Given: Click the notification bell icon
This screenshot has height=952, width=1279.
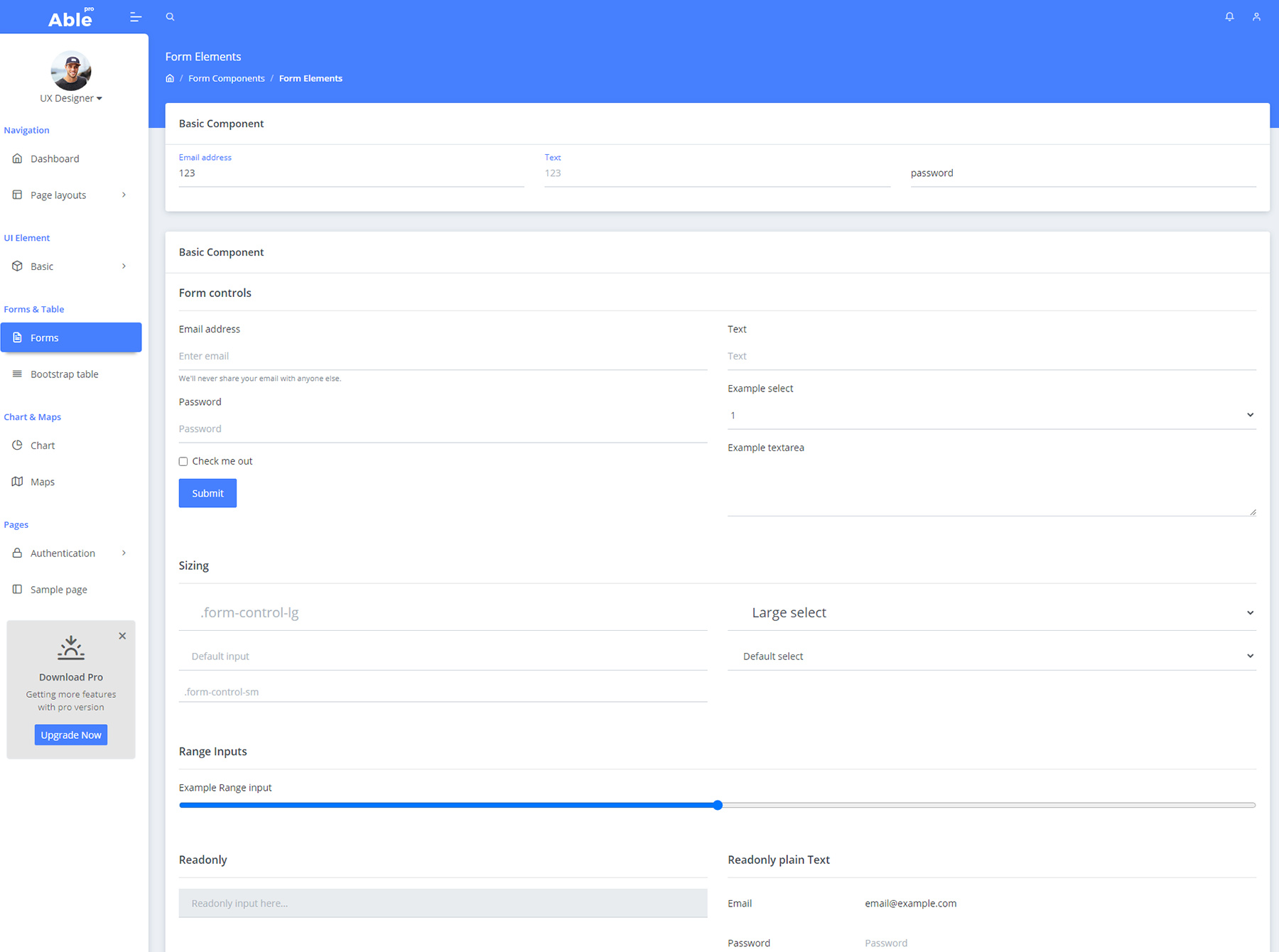Looking at the screenshot, I should [x=1229, y=16].
